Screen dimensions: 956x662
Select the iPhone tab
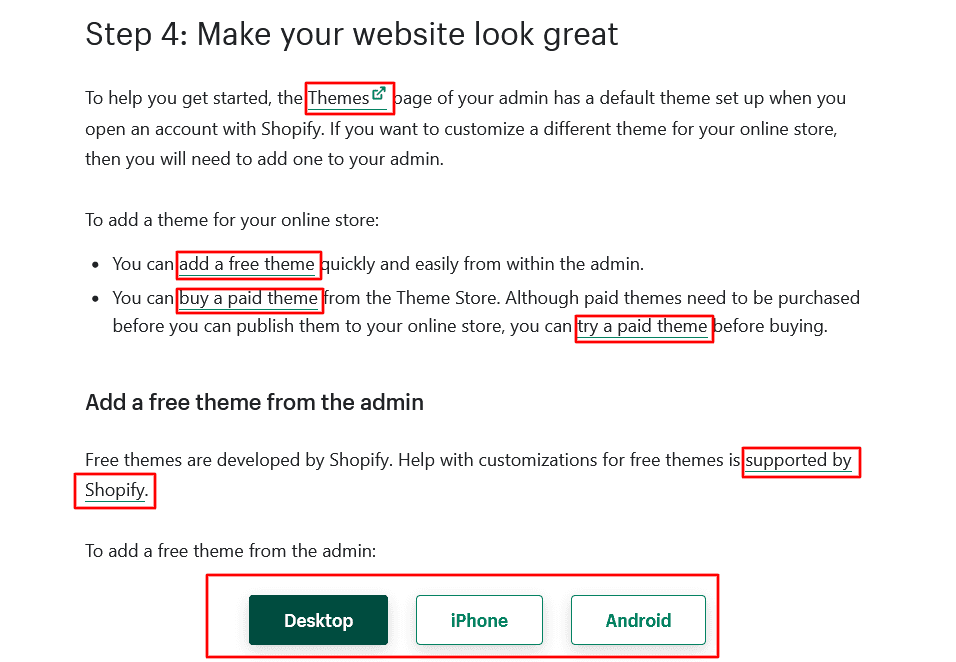point(479,620)
